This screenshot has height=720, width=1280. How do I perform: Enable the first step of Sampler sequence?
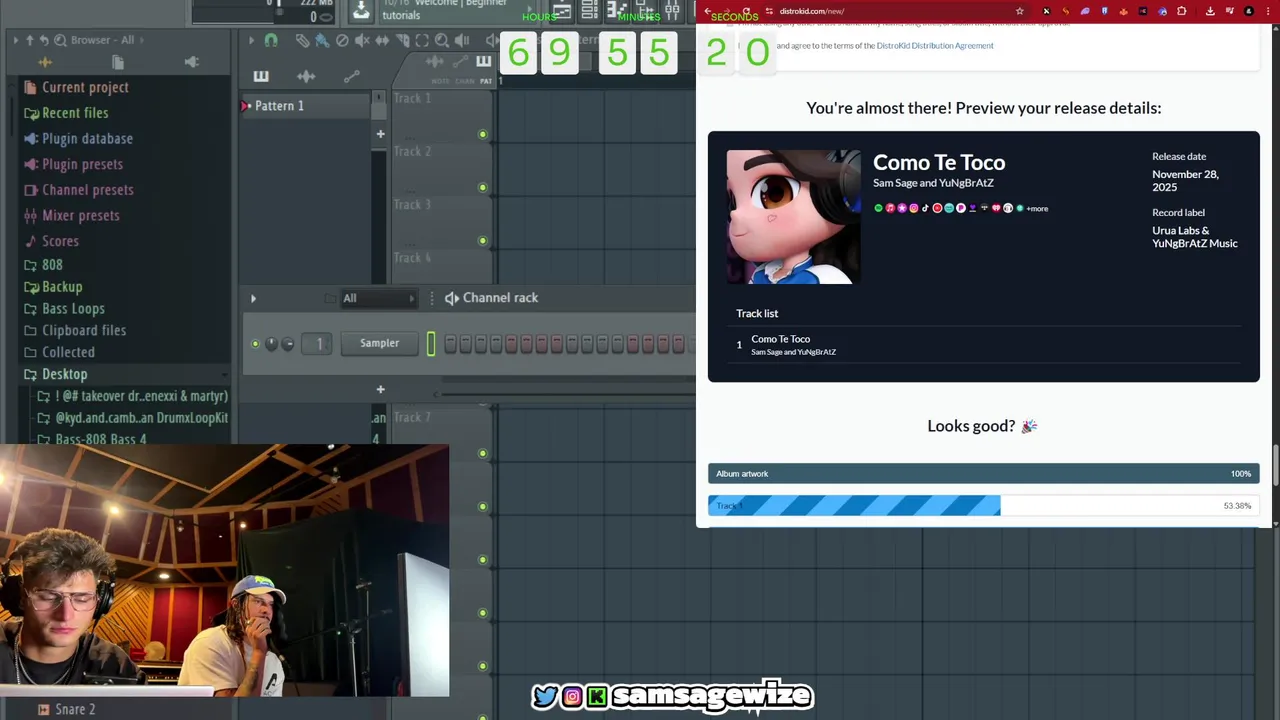[x=450, y=344]
